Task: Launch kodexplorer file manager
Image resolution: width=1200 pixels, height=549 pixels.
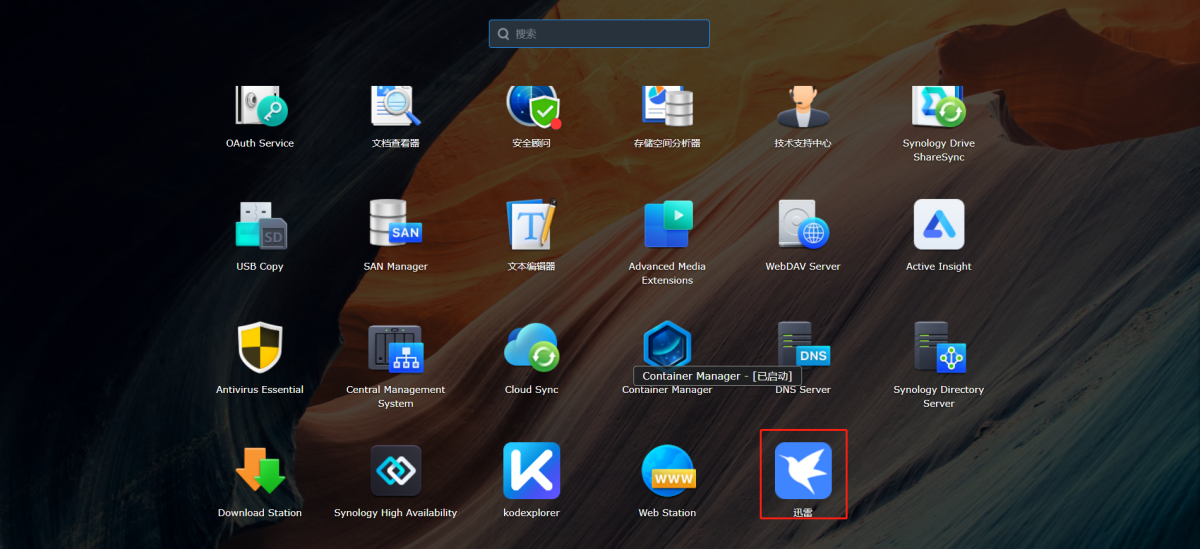Action: pyautogui.click(x=531, y=470)
